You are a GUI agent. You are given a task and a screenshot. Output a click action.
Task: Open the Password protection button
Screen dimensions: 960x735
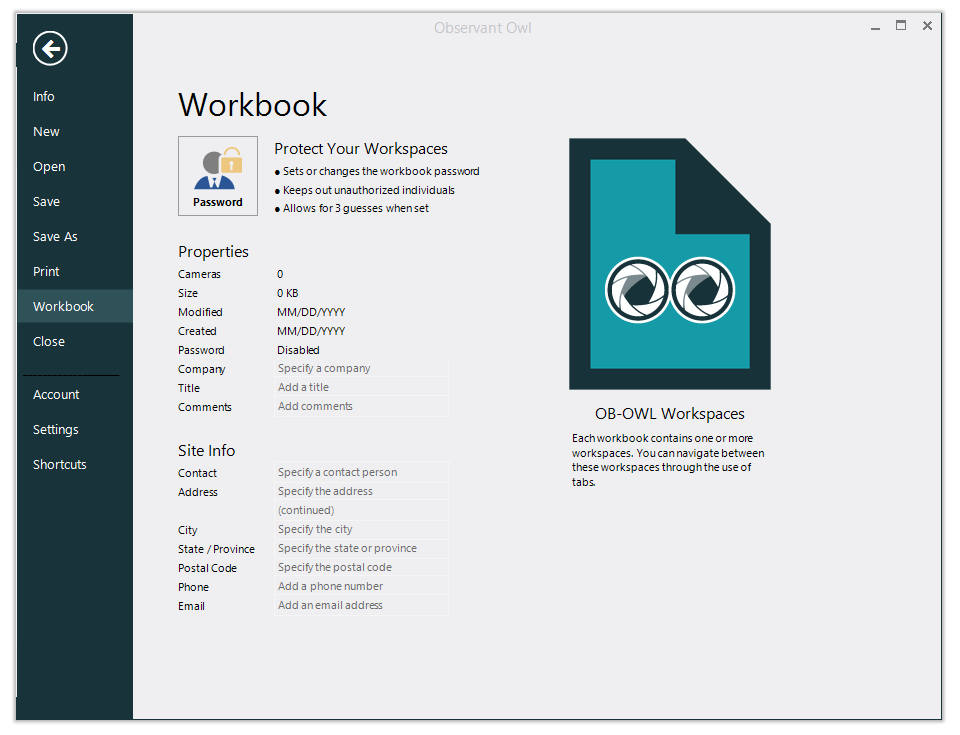(x=218, y=176)
